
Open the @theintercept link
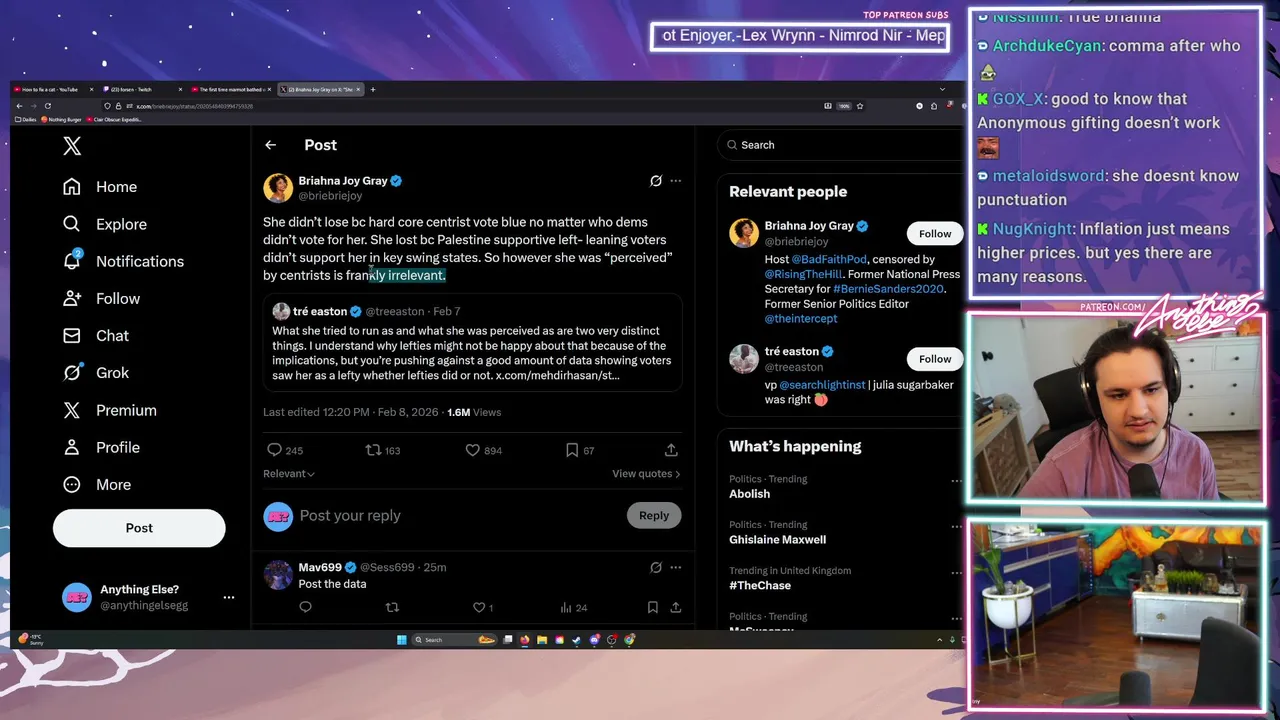801,318
